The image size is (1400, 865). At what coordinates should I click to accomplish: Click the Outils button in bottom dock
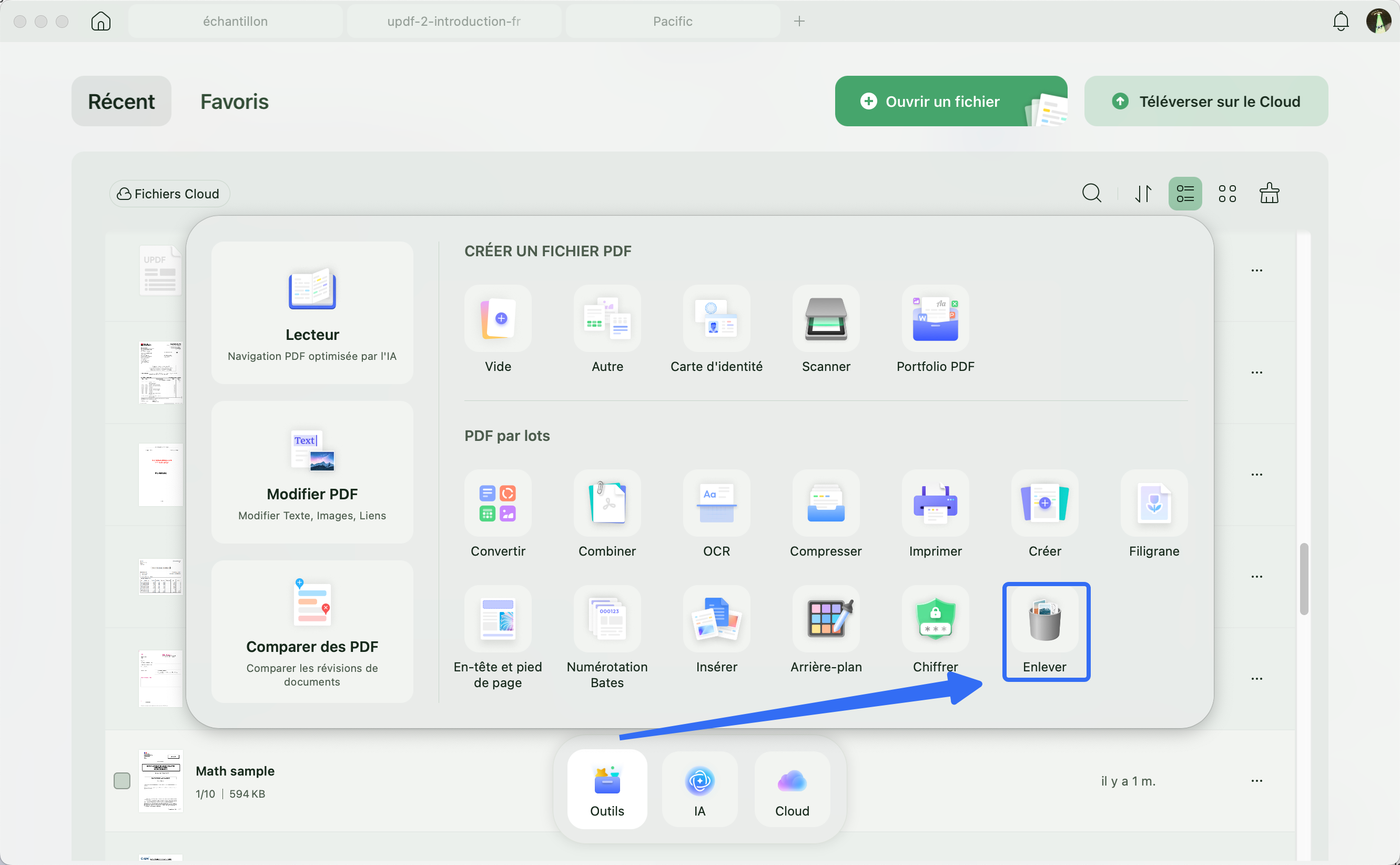(x=607, y=789)
